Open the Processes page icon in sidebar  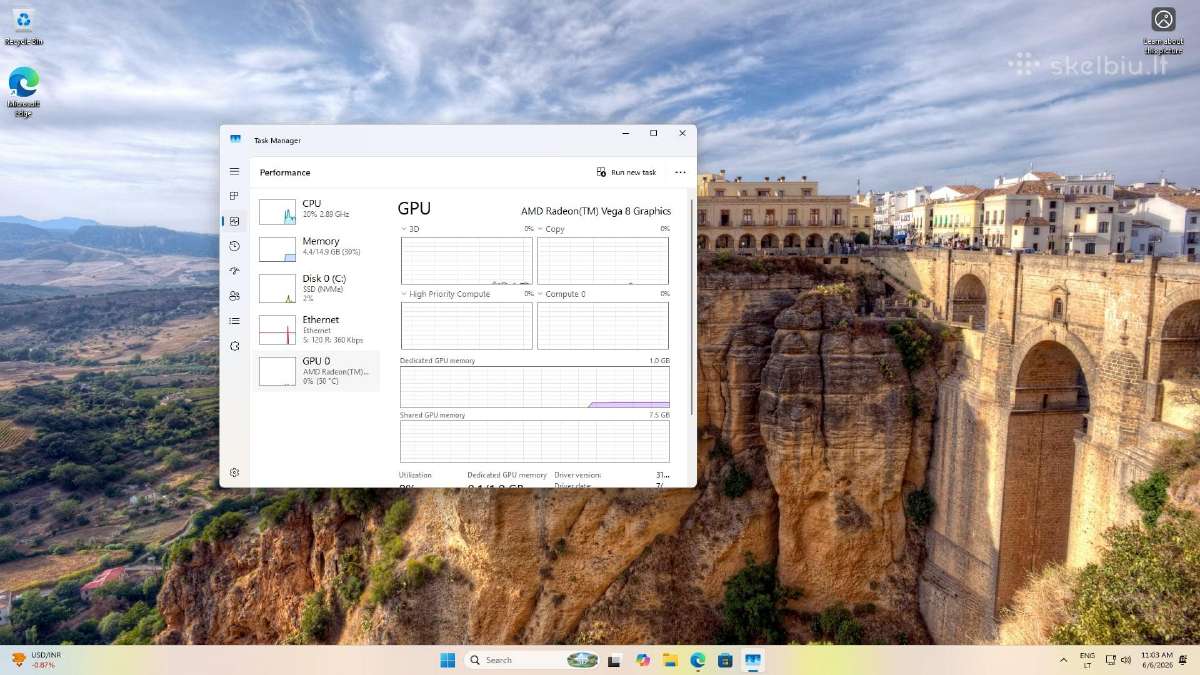point(234,196)
